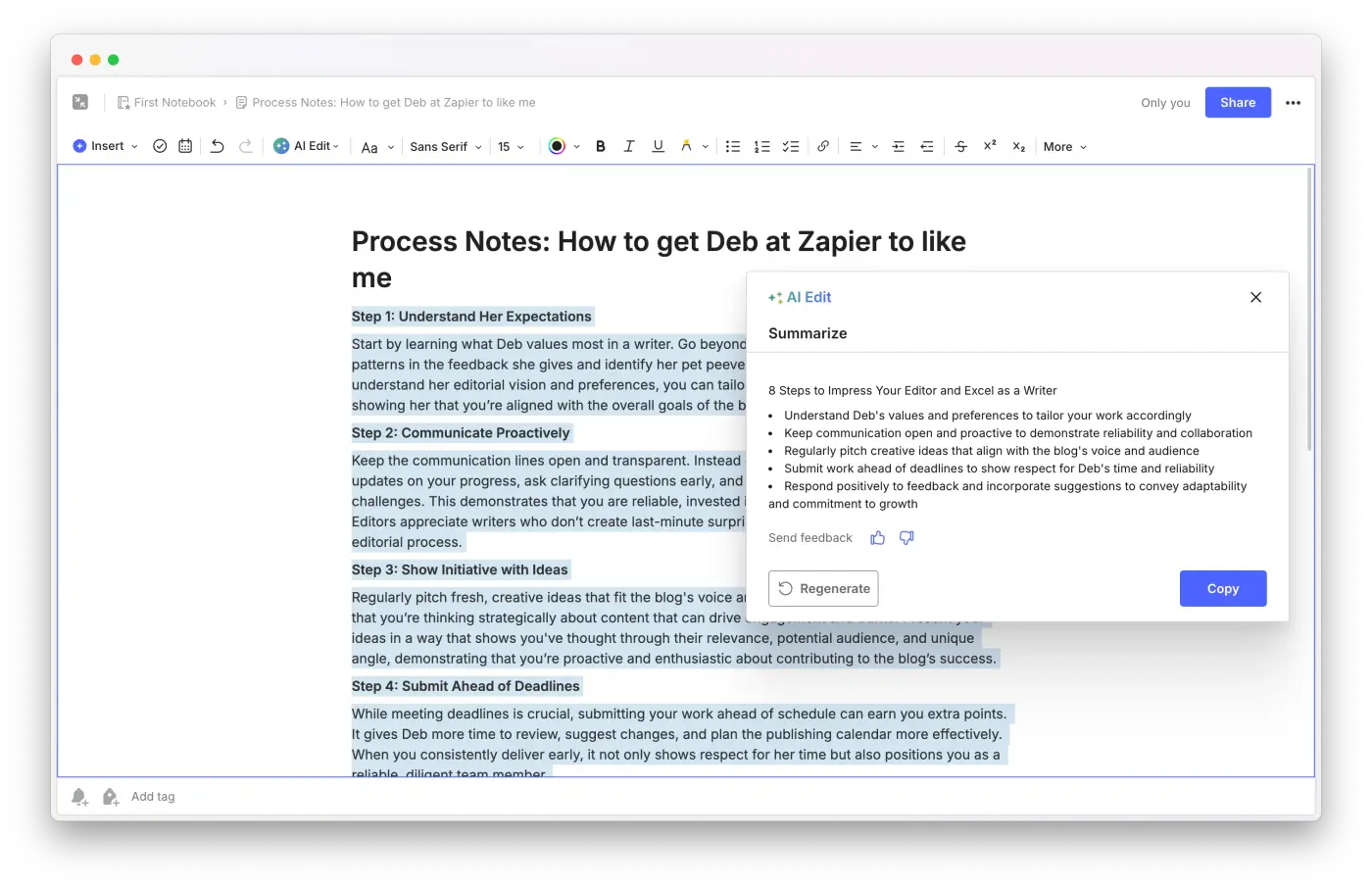This screenshot has width=1372, height=888.
Task: Open the Sans Serif font dropdown
Action: pyautogui.click(x=446, y=147)
